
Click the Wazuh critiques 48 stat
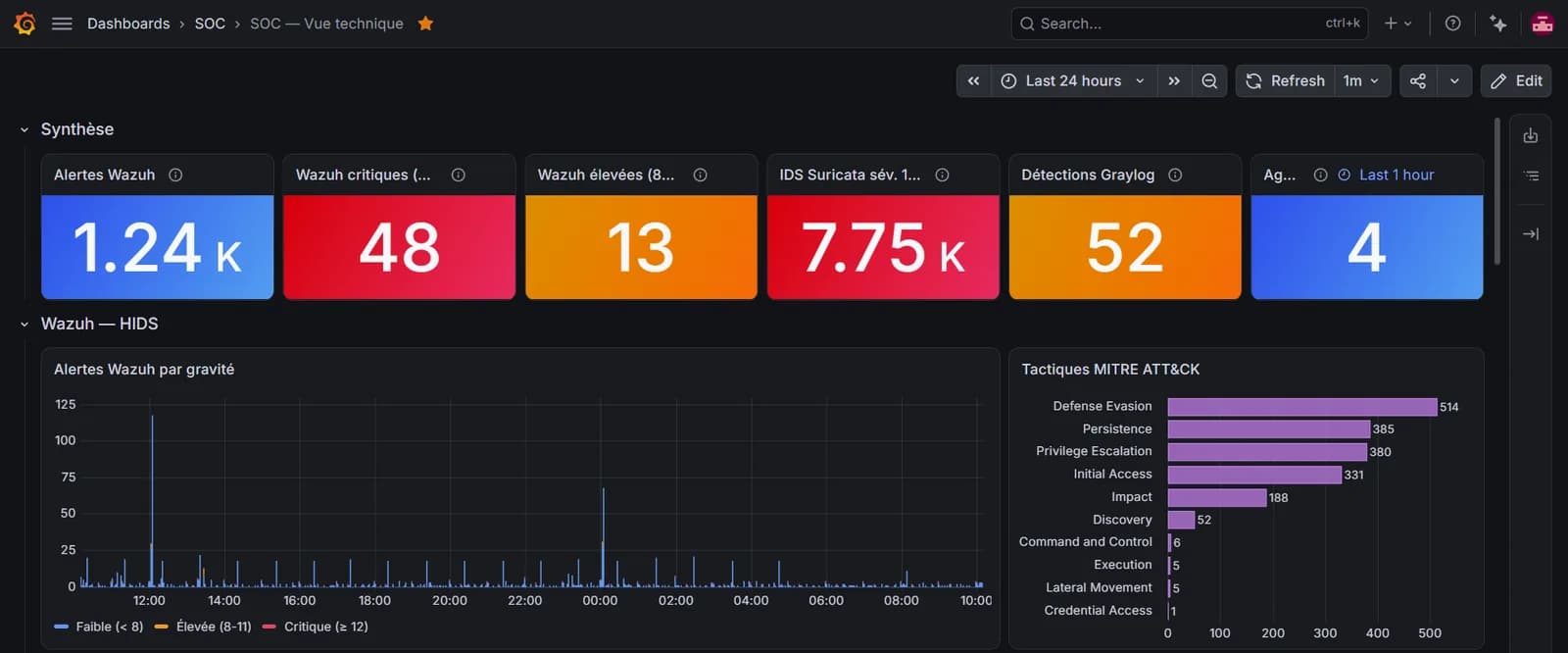(400, 247)
